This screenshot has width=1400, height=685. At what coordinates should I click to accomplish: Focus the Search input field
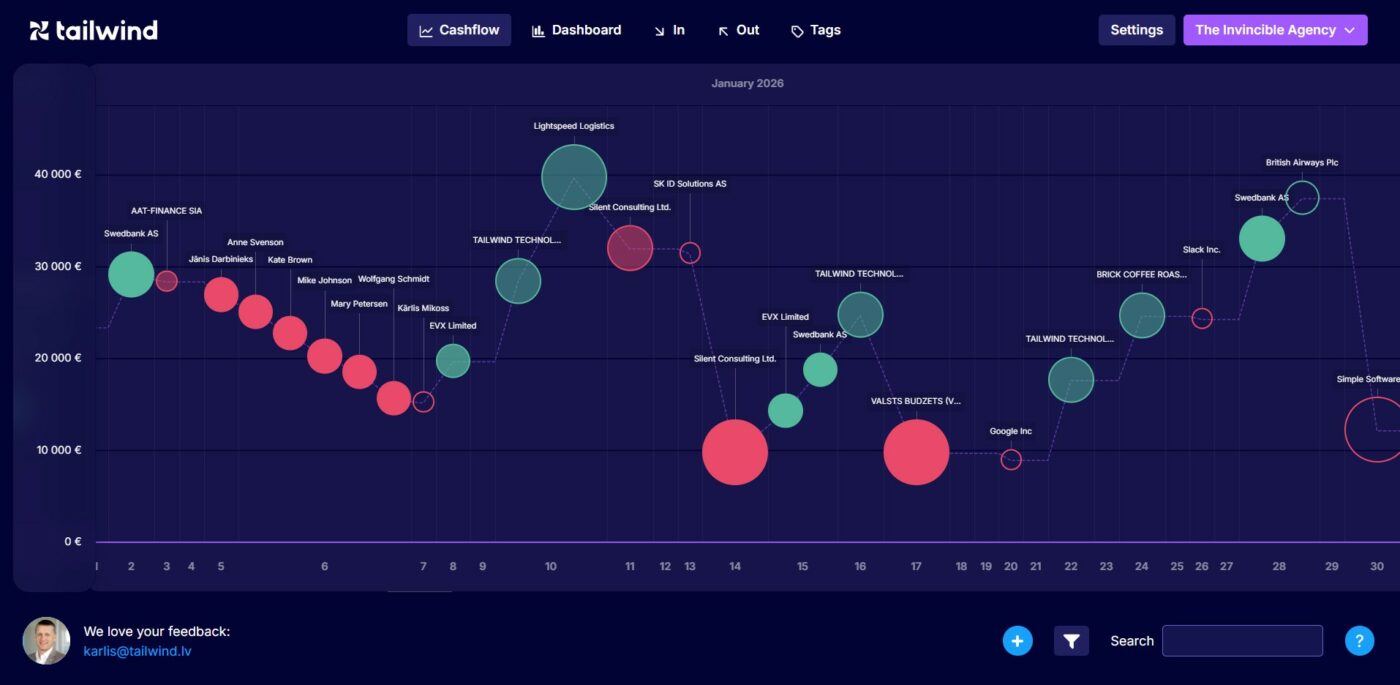click(x=1241, y=641)
